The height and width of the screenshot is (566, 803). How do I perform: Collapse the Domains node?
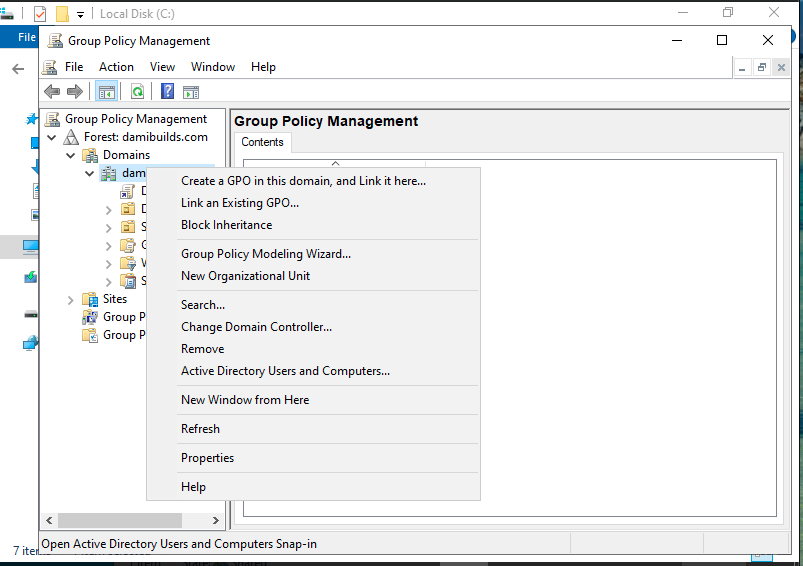click(x=71, y=155)
